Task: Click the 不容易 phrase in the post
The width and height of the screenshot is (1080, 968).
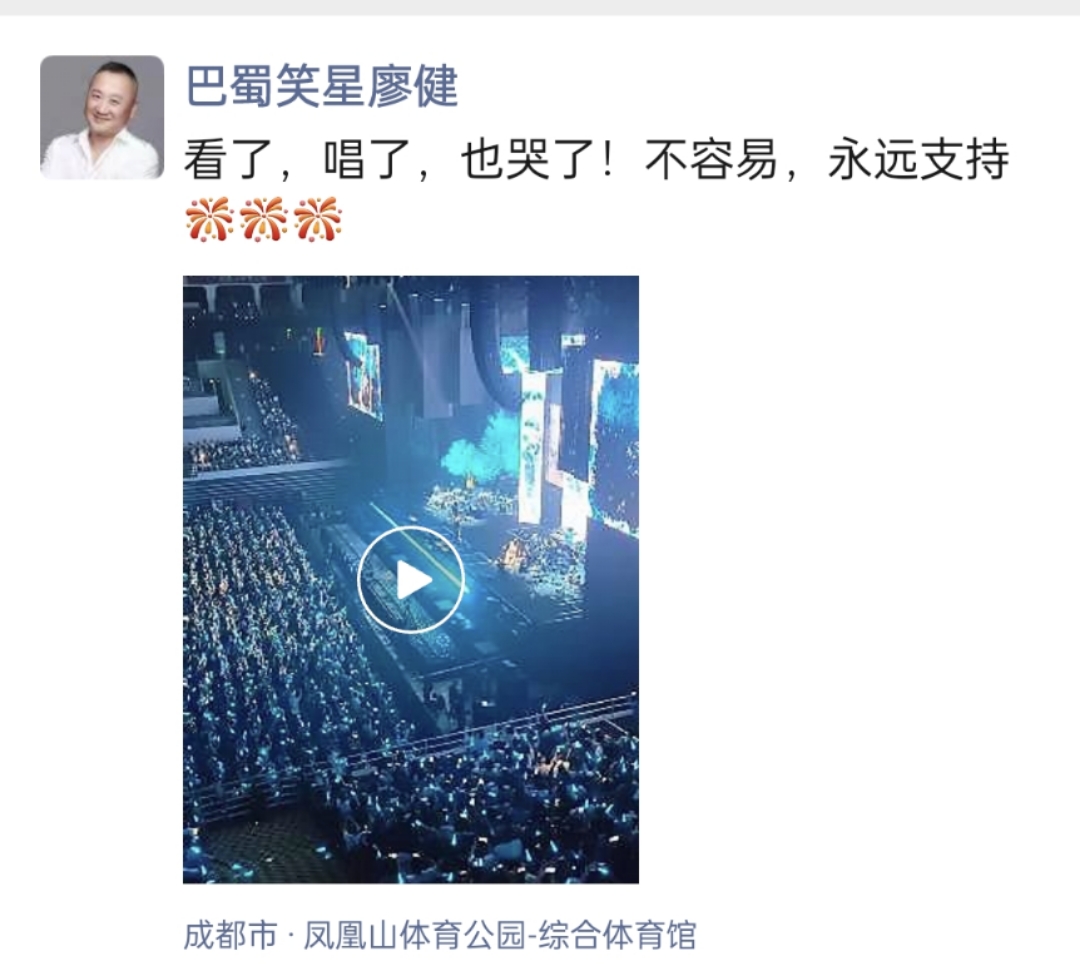Action: point(711,160)
